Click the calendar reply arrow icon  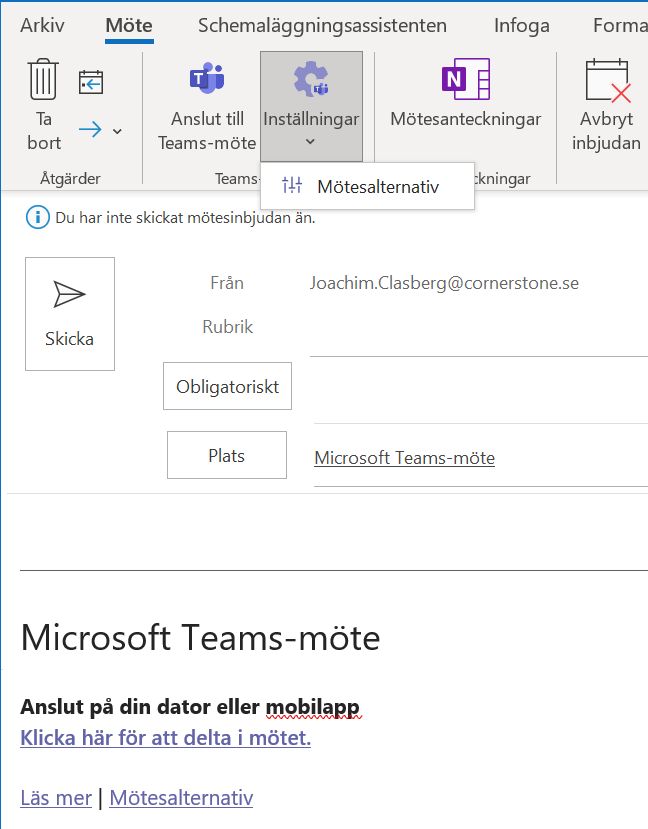tap(91, 82)
